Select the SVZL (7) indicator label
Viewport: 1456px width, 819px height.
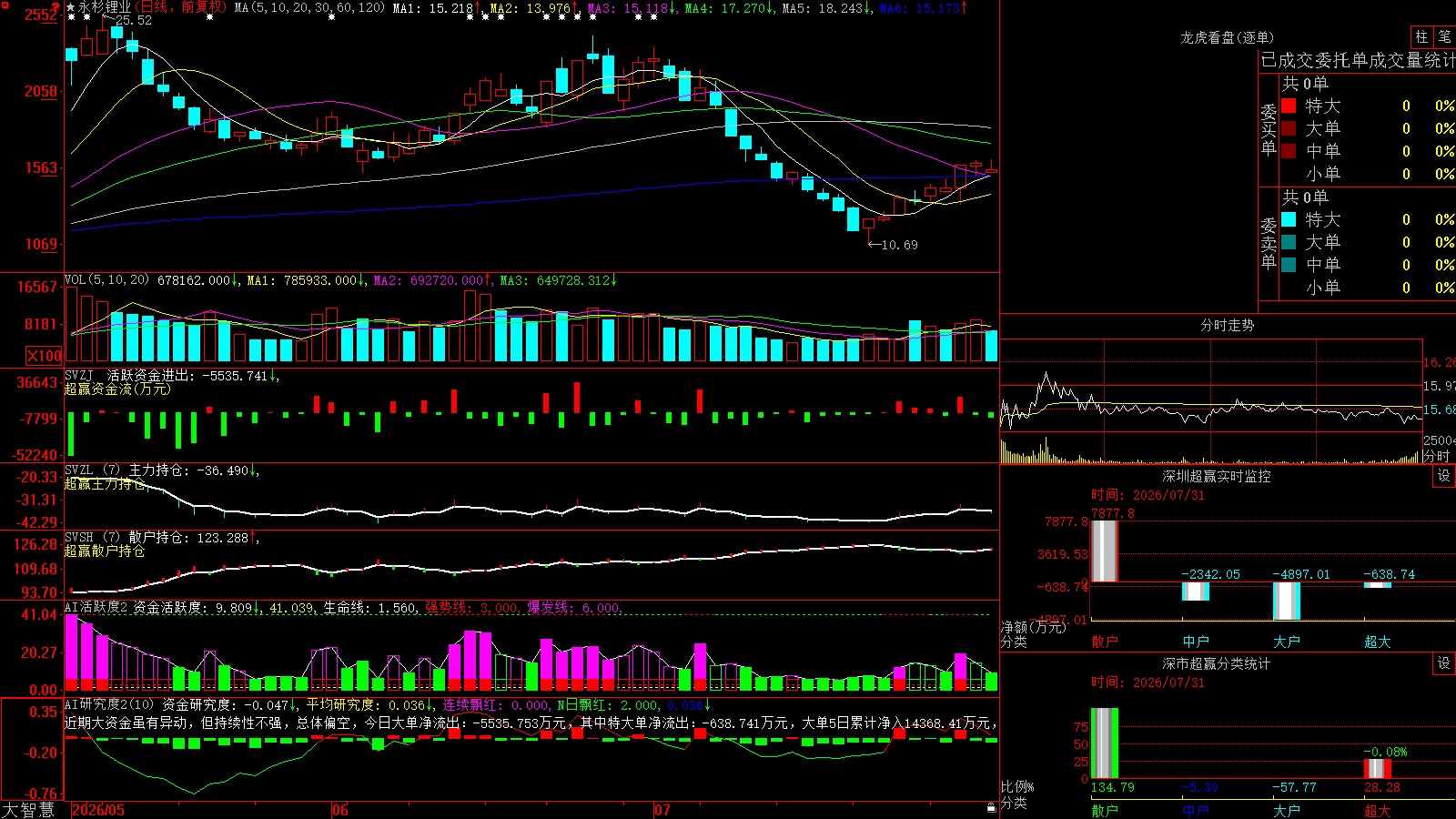[x=92, y=470]
